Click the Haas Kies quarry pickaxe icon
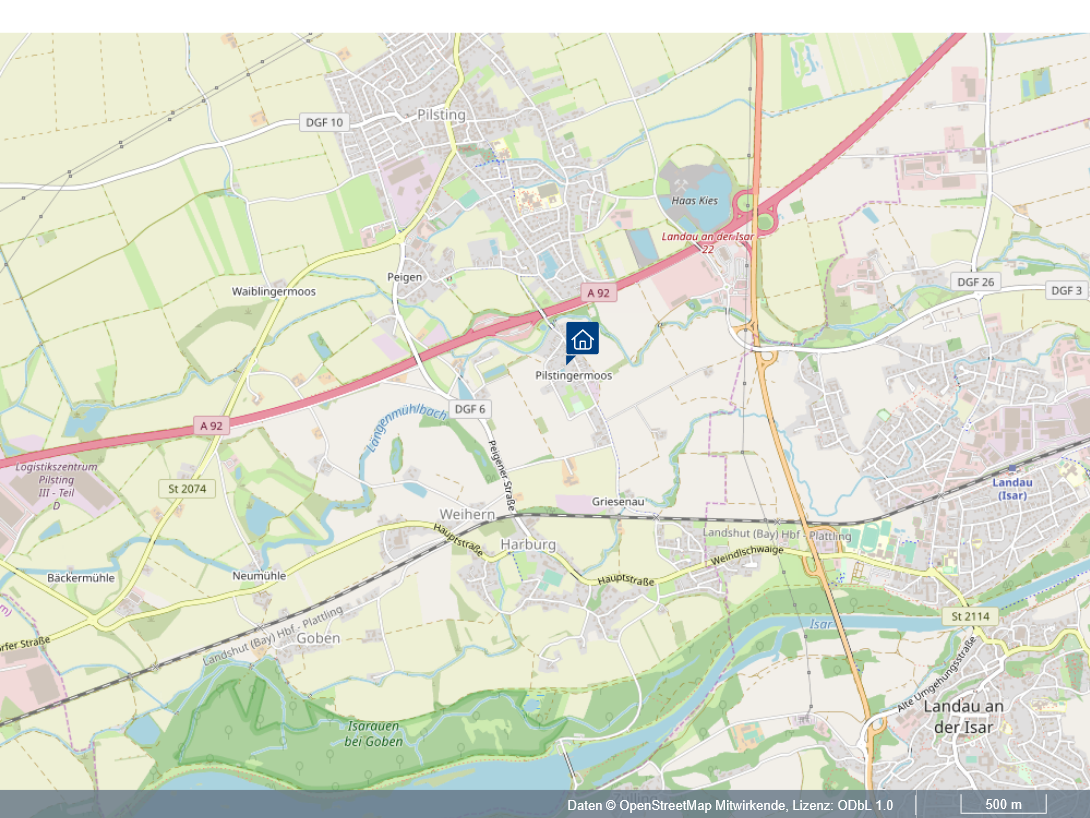The image size is (1090, 818). coord(681,186)
